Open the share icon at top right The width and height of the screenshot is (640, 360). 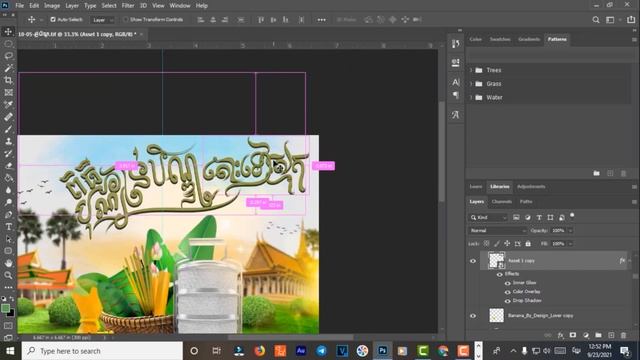(x=631, y=20)
